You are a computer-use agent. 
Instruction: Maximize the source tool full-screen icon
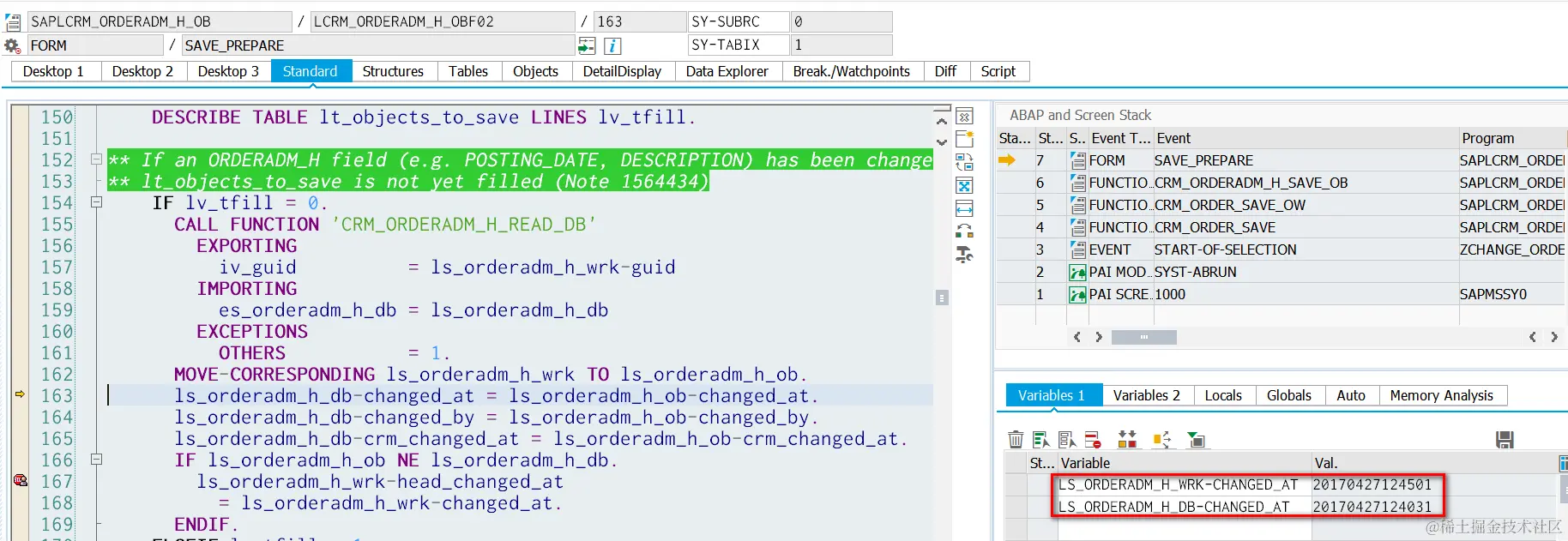(x=964, y=185)
